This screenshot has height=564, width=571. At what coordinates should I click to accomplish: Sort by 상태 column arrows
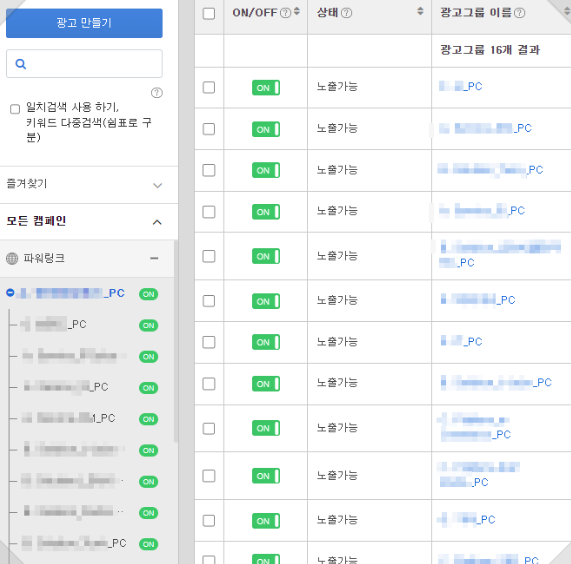pos(420,11)
